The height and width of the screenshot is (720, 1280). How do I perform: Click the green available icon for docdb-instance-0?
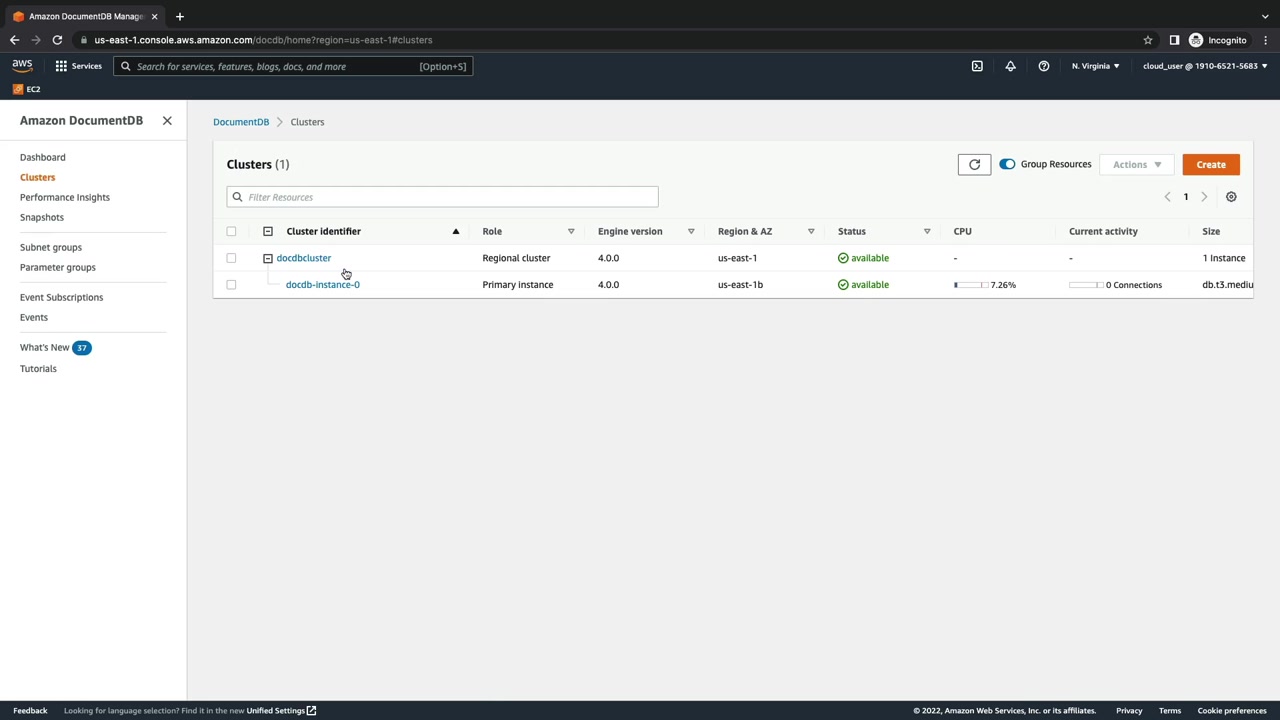tap(843, 285)
